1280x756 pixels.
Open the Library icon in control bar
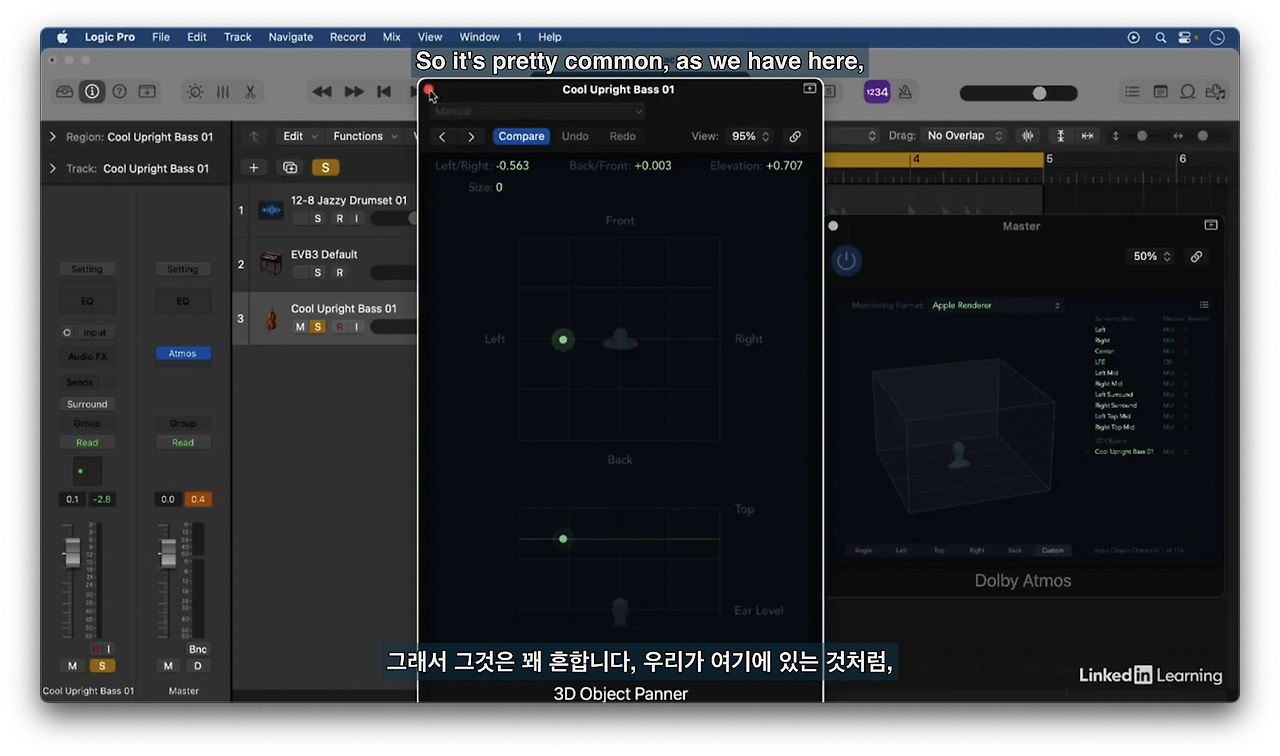click(x=65, y=91)
